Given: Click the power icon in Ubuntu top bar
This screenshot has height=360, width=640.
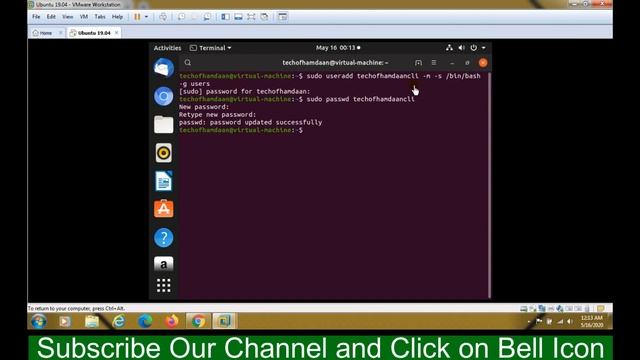Looking at the screenshot, I should [473, 48].
